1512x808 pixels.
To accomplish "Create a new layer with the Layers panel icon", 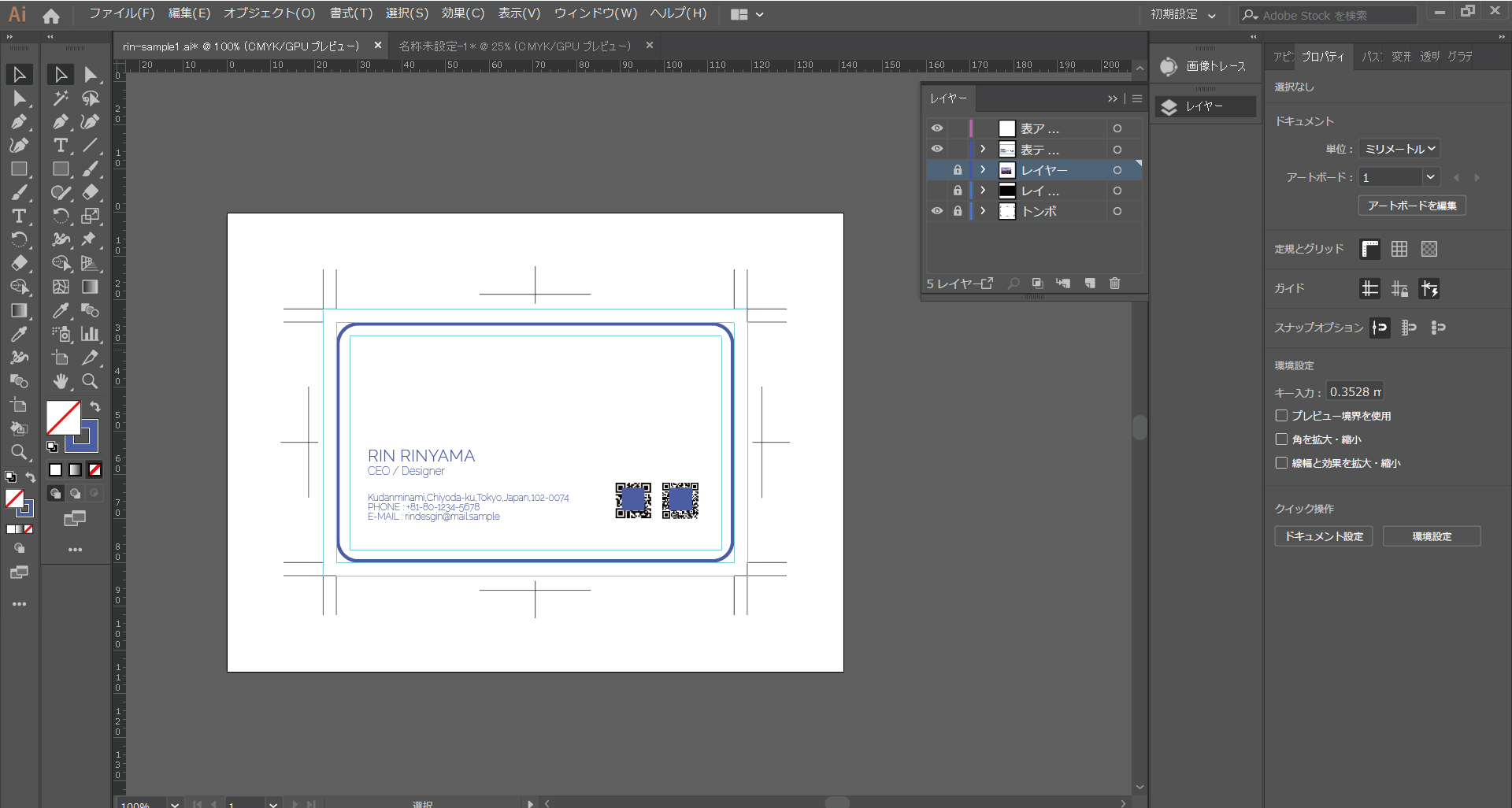I will click(1090, 284).
